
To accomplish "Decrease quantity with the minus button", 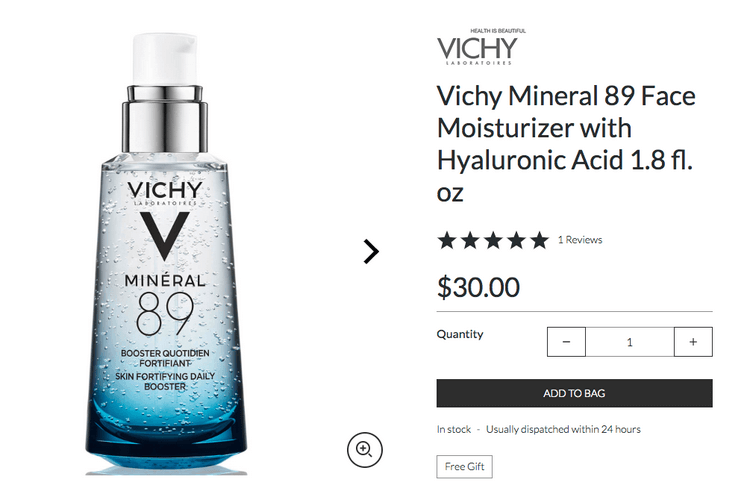I will [x=566, y=342].
